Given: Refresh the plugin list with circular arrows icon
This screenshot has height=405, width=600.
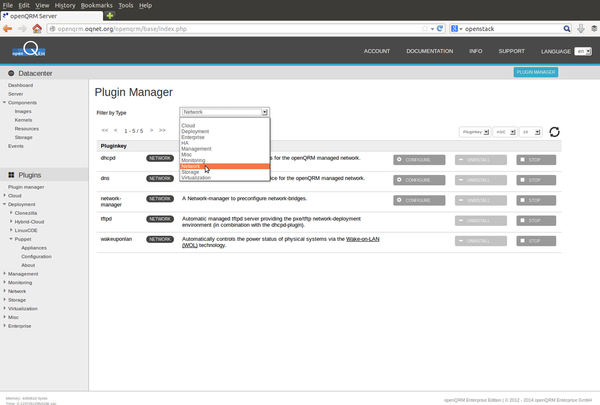Looking at the screenshot, I should click(x=554, y=132).
